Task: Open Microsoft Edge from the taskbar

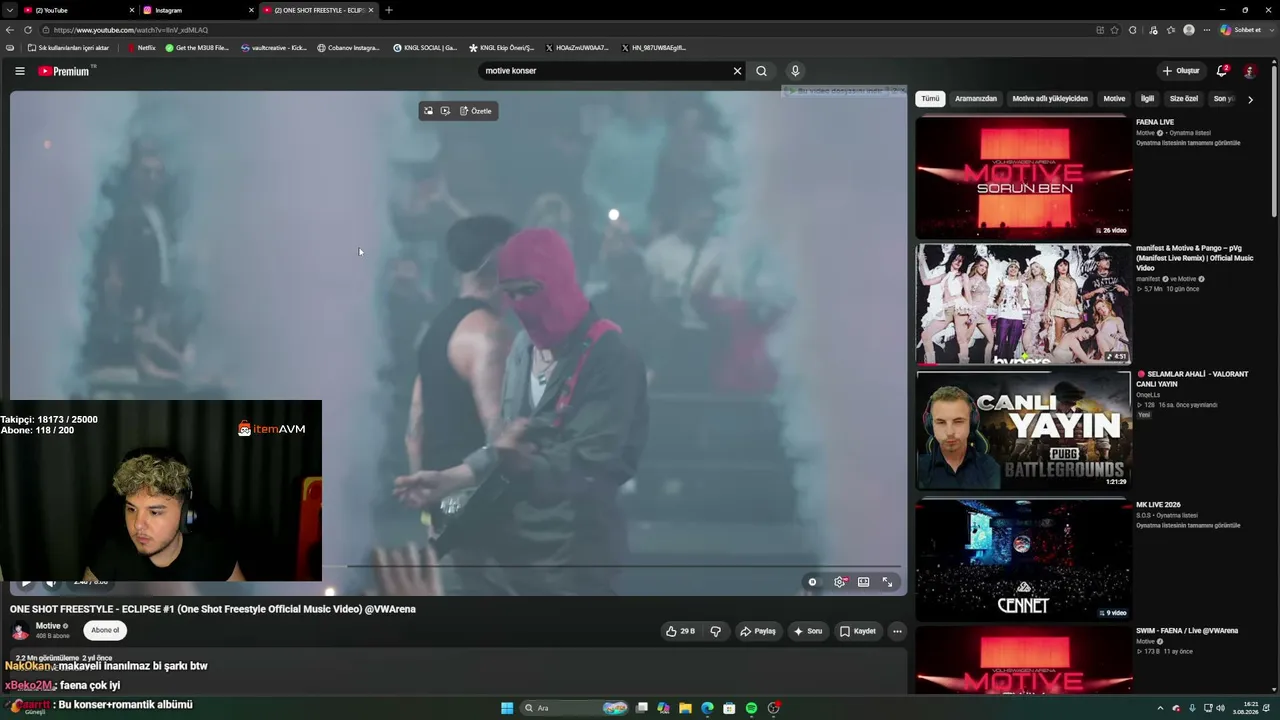Action: pyautogui.click(x=707, y=708)
